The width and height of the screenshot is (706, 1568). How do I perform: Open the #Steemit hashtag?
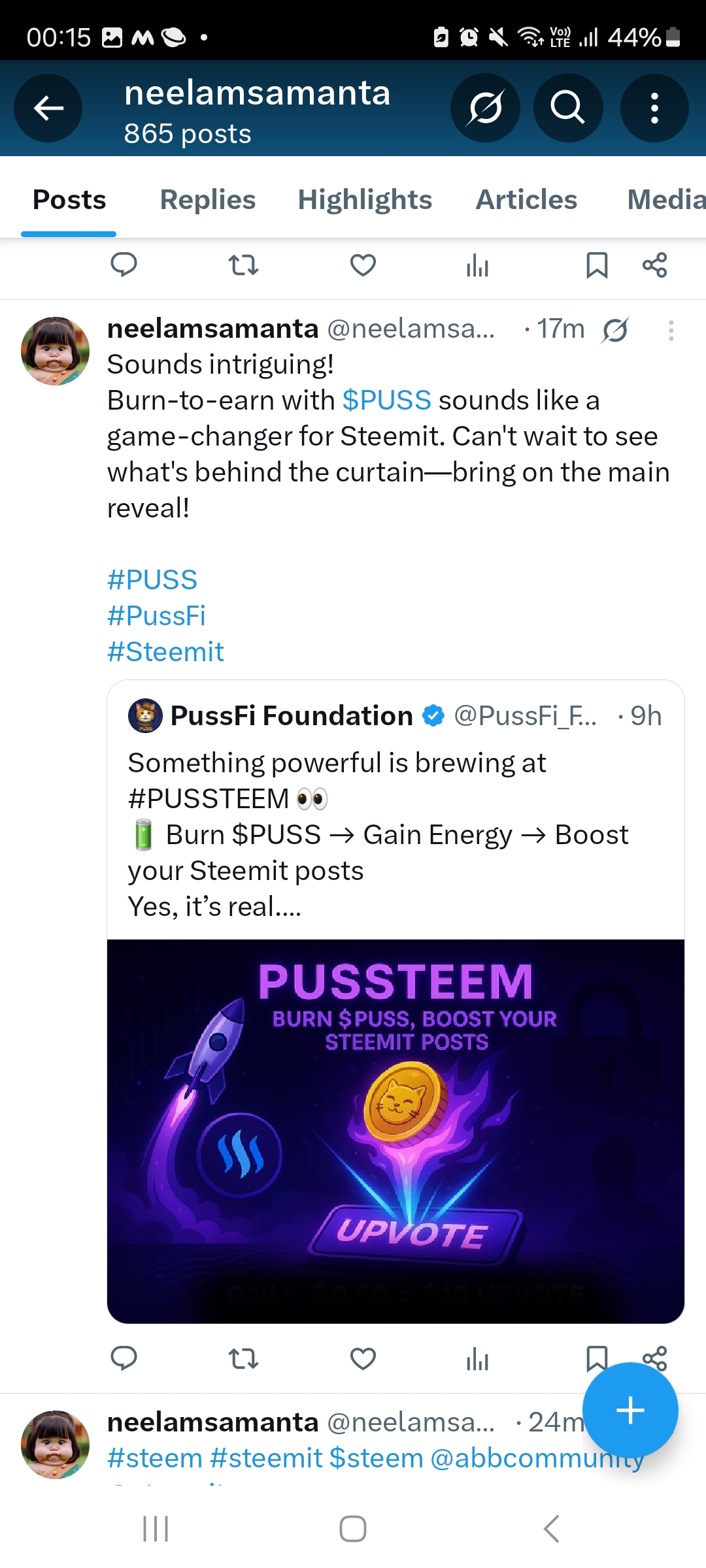[x=165, y=651]
